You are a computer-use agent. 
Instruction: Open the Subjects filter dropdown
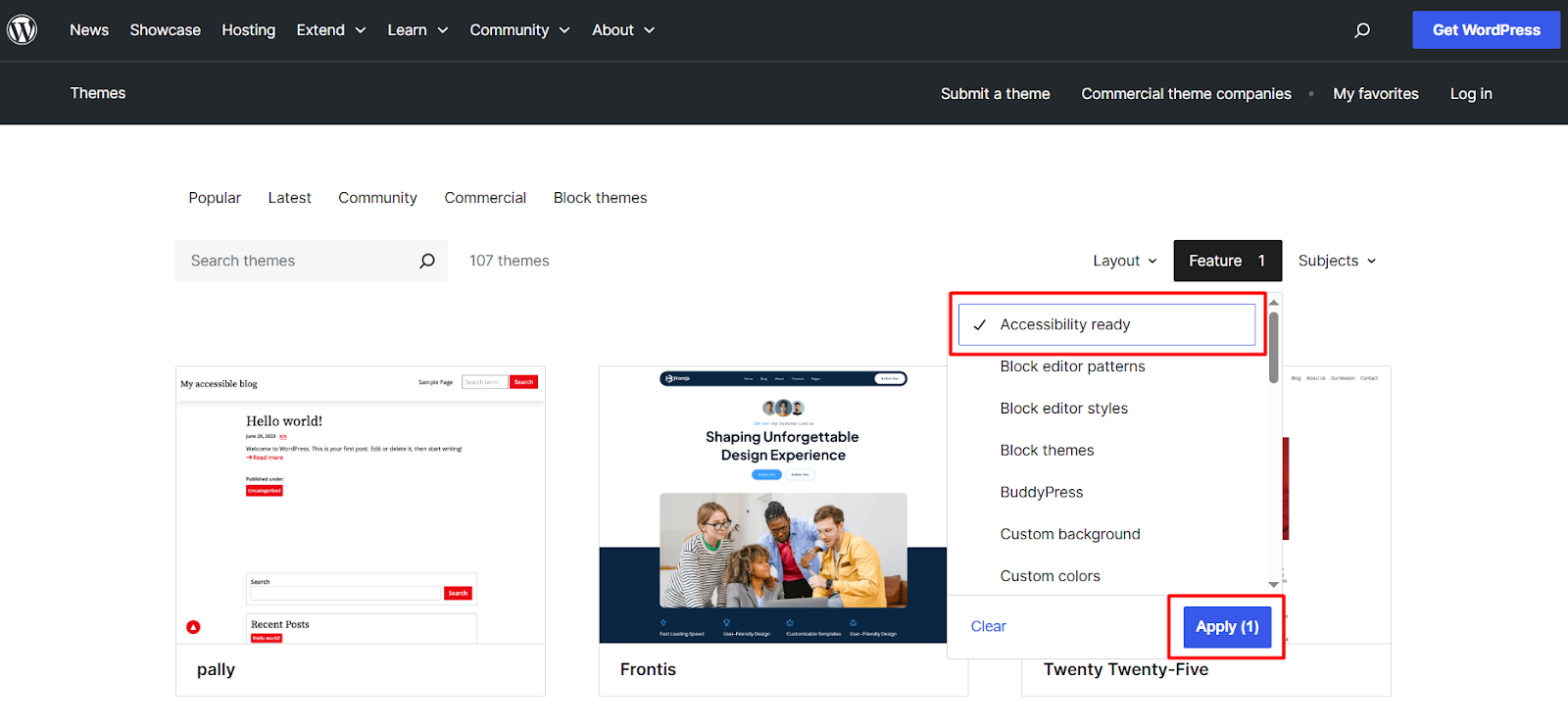[x=1337, y=261]
